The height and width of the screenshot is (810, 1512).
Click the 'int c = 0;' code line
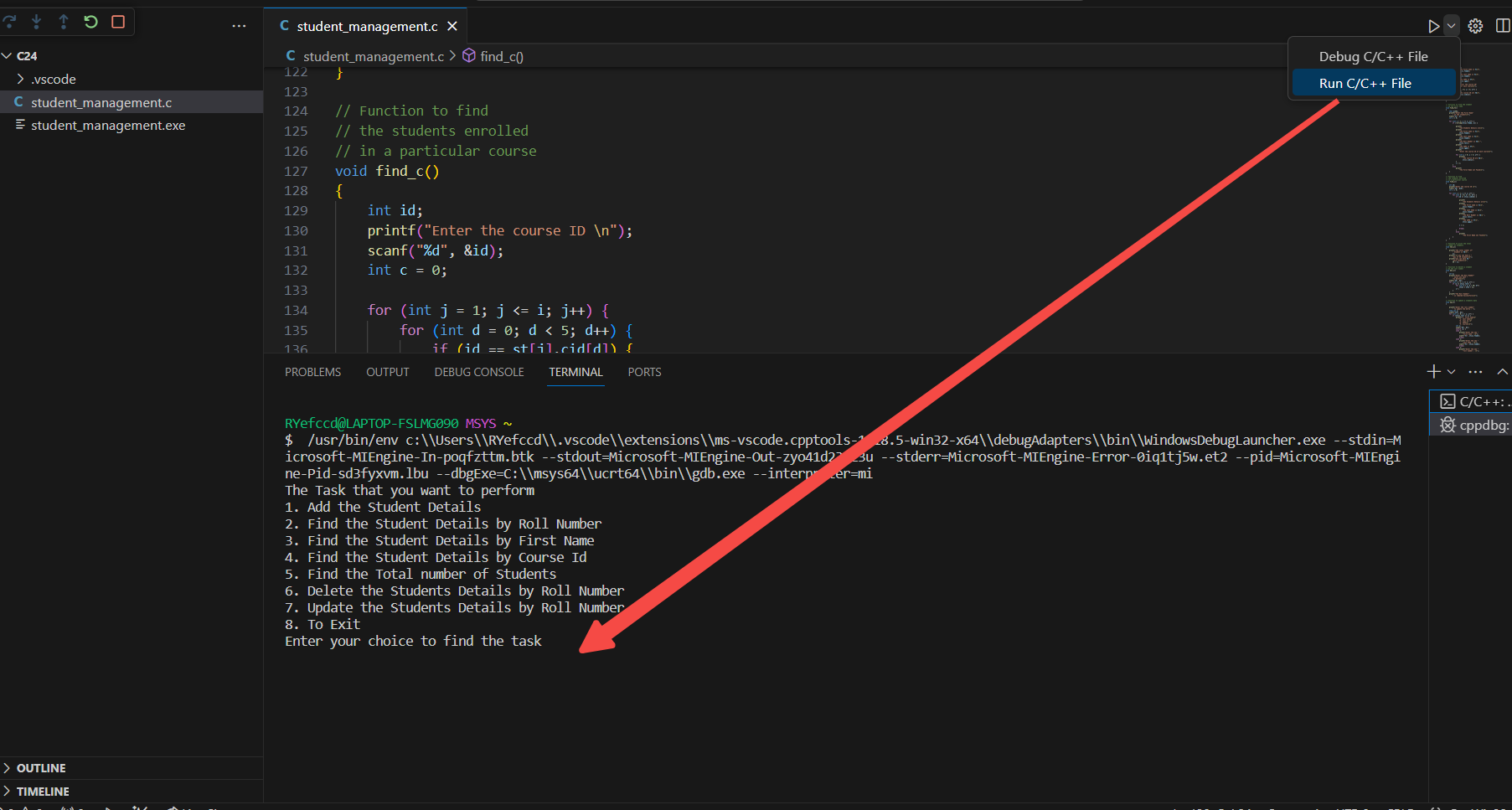pos(407,270)
